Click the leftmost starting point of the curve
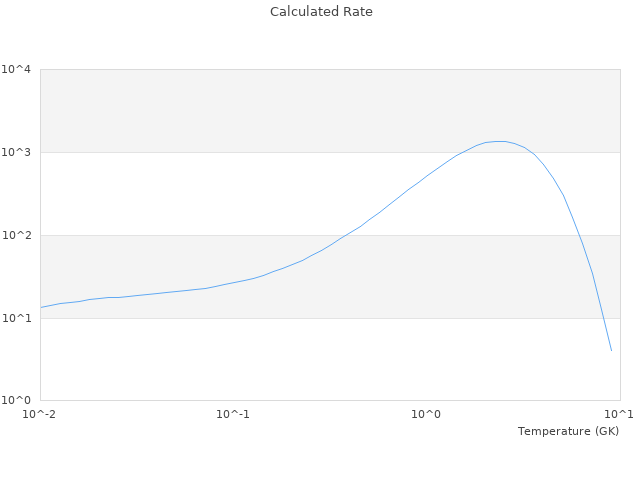This screenshot has height=480, width=640. point(41,307)
